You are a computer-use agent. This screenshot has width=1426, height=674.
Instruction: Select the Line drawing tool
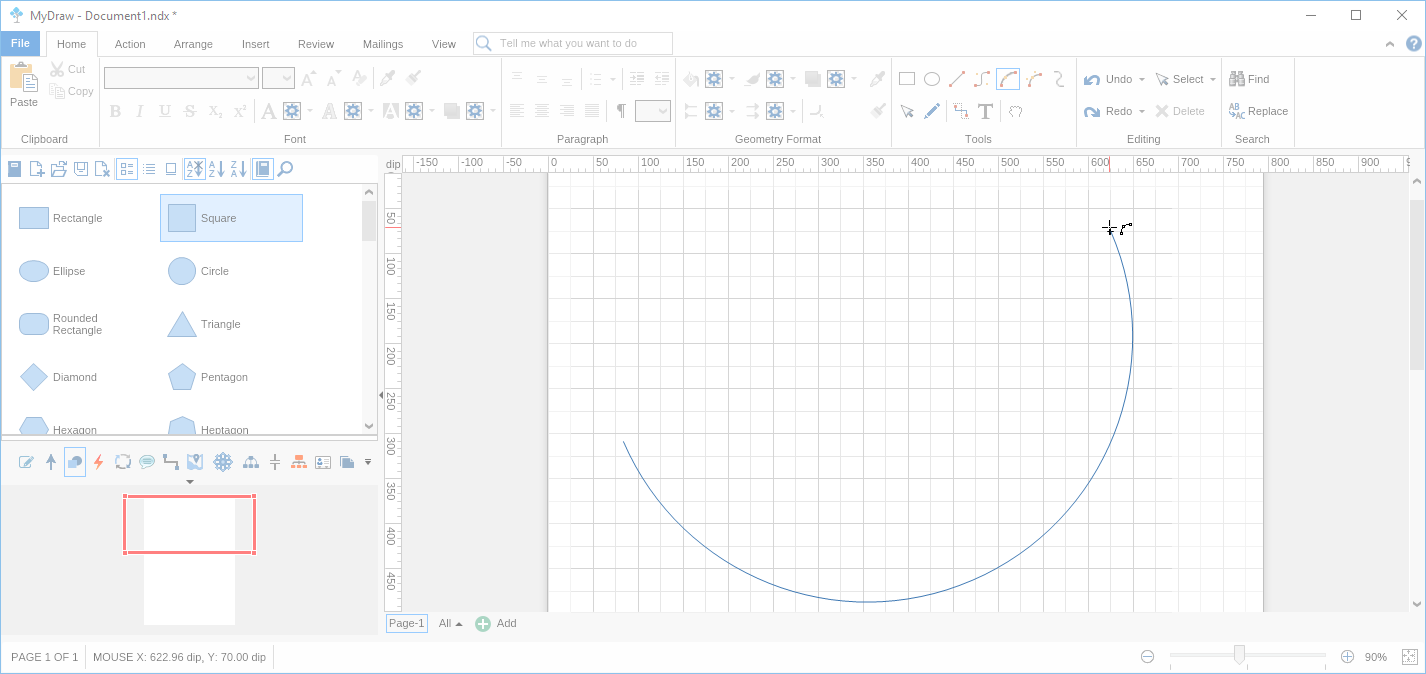click(957, 79)
